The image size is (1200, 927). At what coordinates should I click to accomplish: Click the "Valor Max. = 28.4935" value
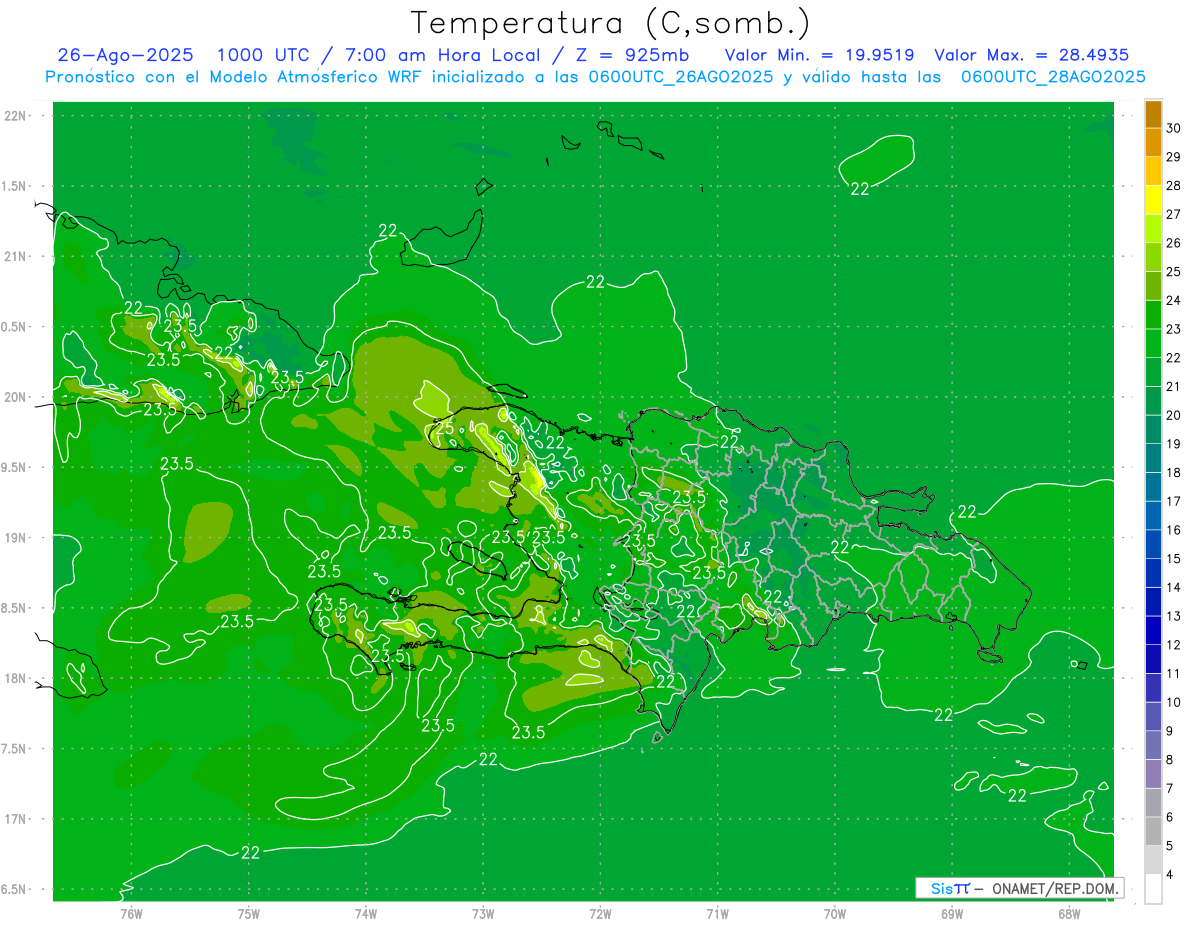pyautogui.click(x=1031, y=55)
